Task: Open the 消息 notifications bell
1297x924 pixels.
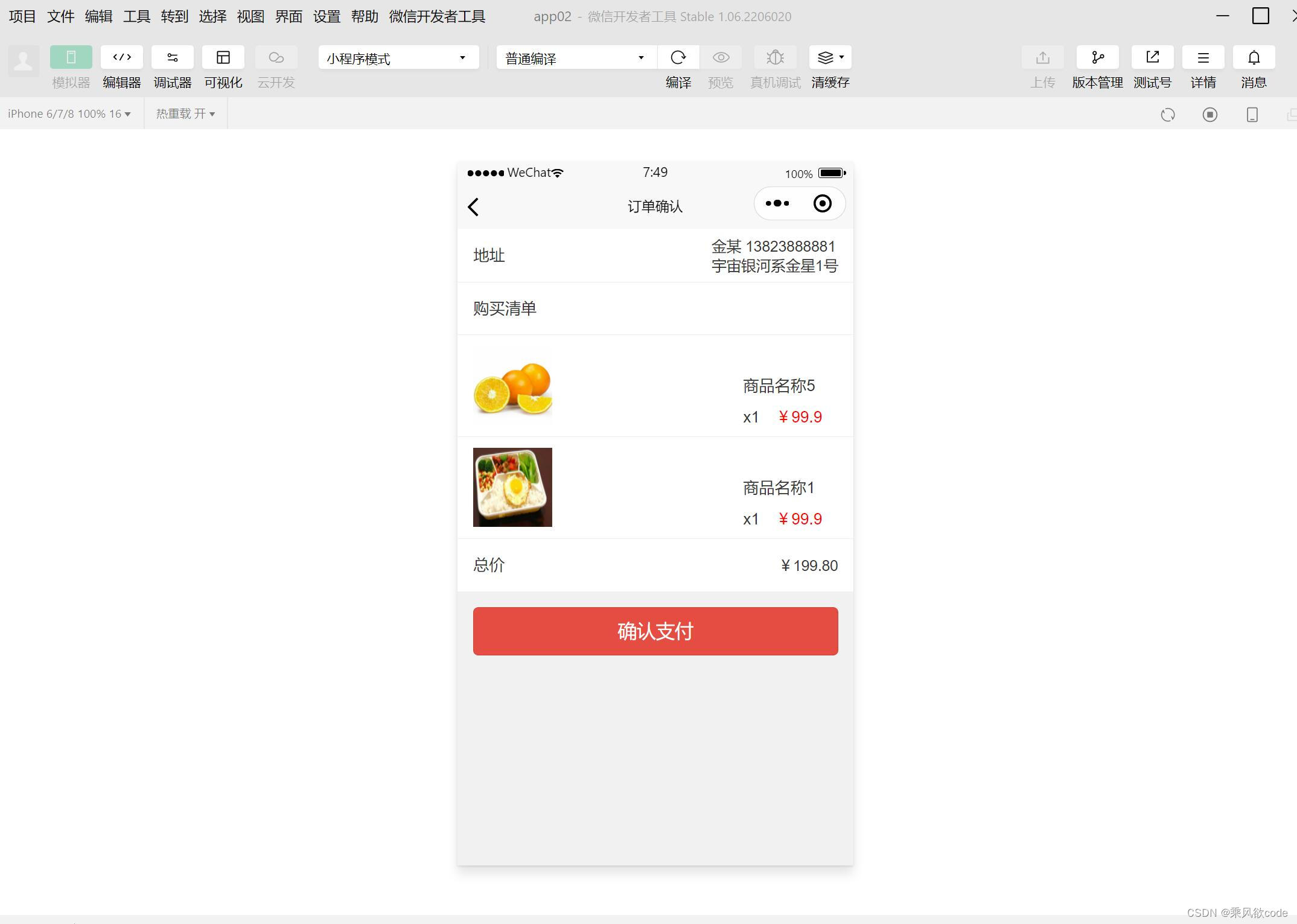Action: [x=1254, y=57]
